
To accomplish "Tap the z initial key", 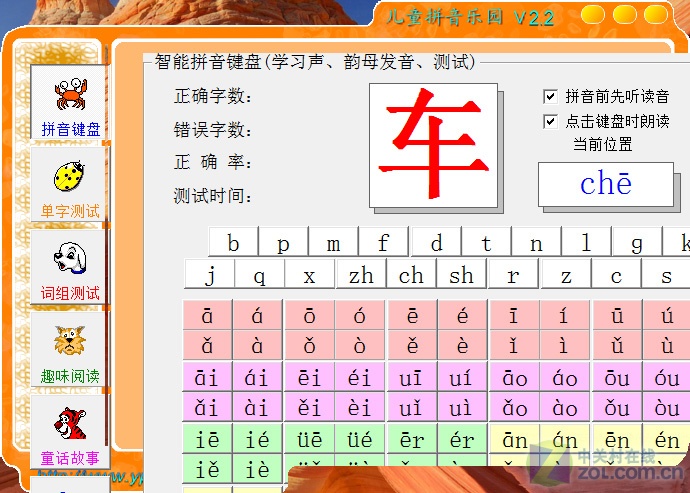I will 566,274.
